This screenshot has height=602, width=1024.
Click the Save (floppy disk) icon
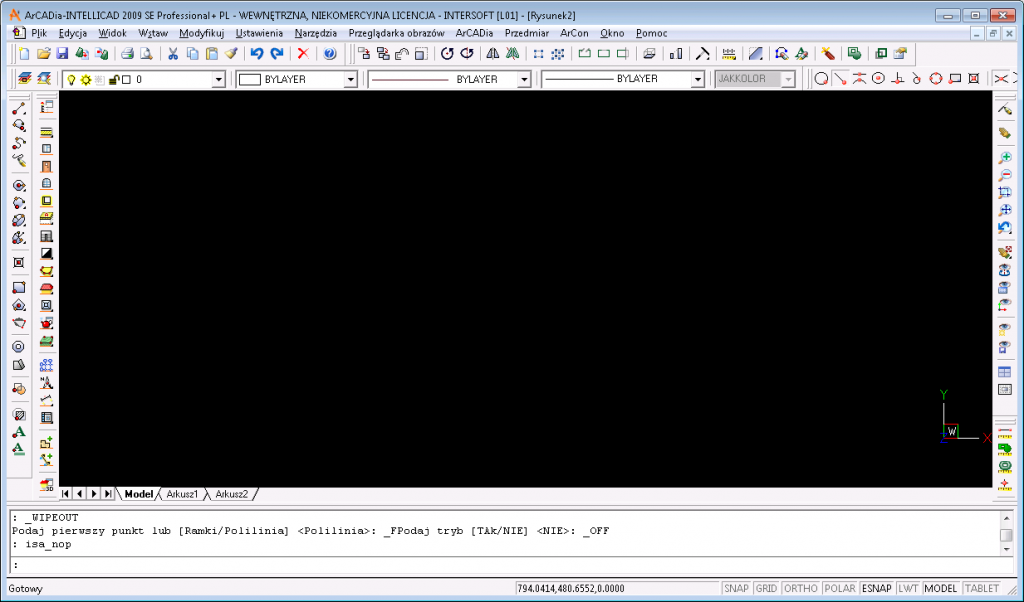pyautogui.click(x=62, y=53)
